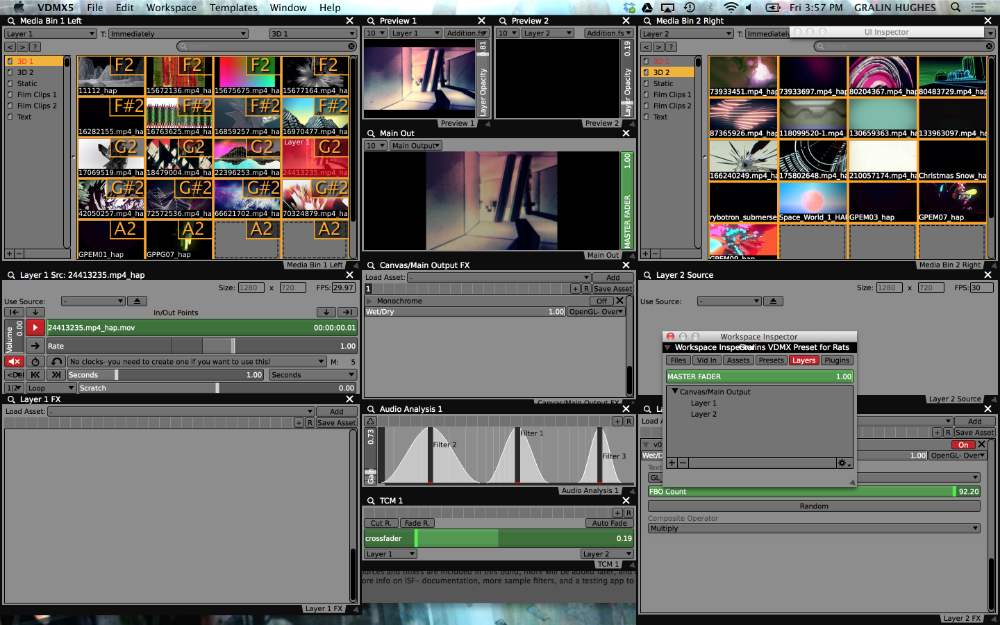This screenshot has width=1000, height=625.
Task: Click the recycle triangle icon in Audio Analysis
Action: [371, 422]
